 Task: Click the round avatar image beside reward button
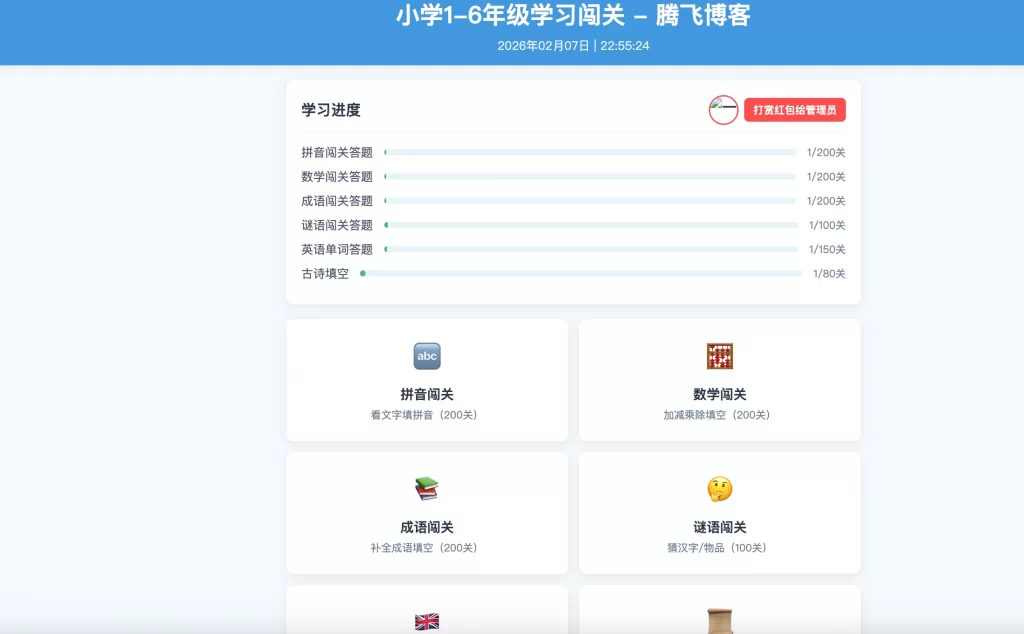pyautogui.click(x=724, y=110)
